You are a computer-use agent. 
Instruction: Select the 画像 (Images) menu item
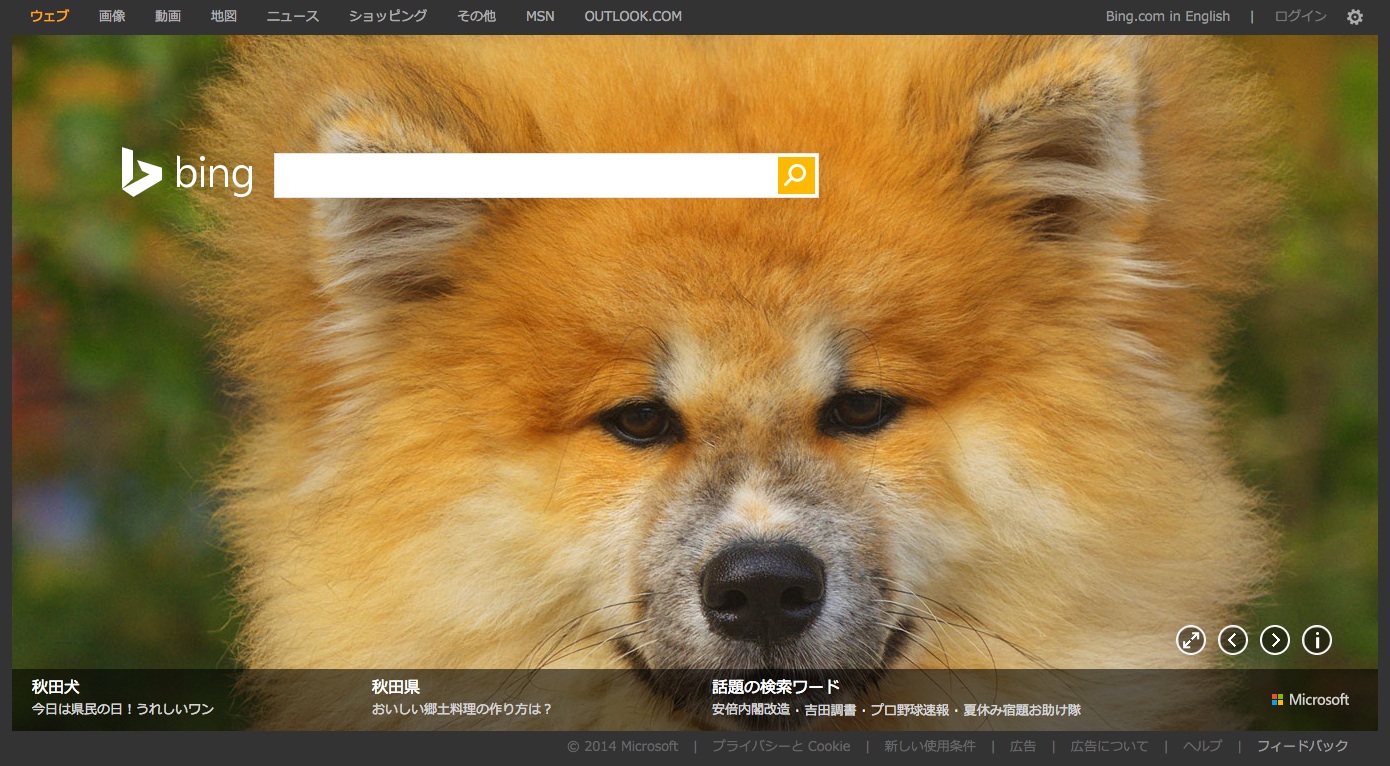(x=112, y=16)
